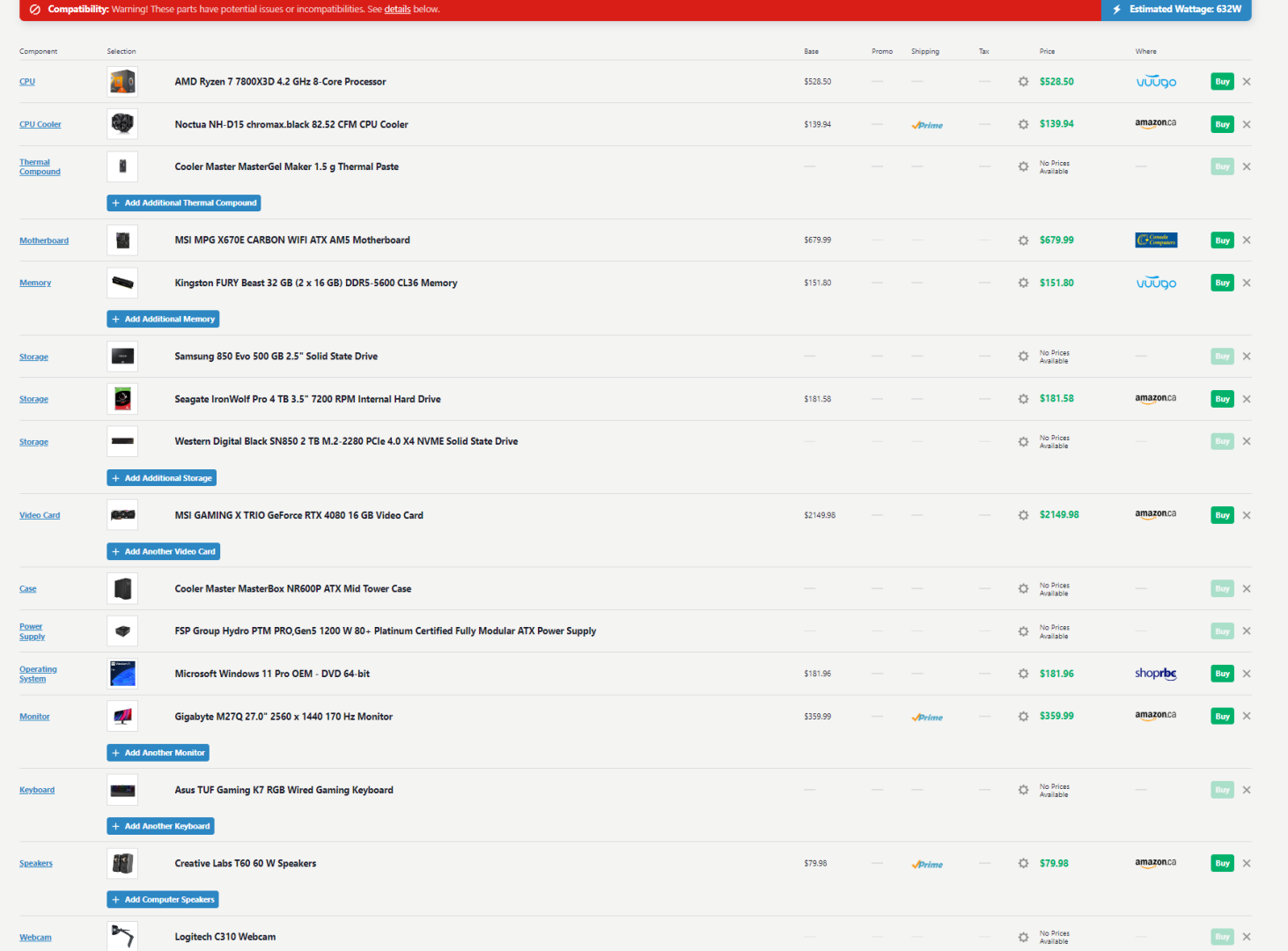Click Add Another Video Card button
Image resolution: width=1288 pixels, height=951 pixels.
(164, 551)
